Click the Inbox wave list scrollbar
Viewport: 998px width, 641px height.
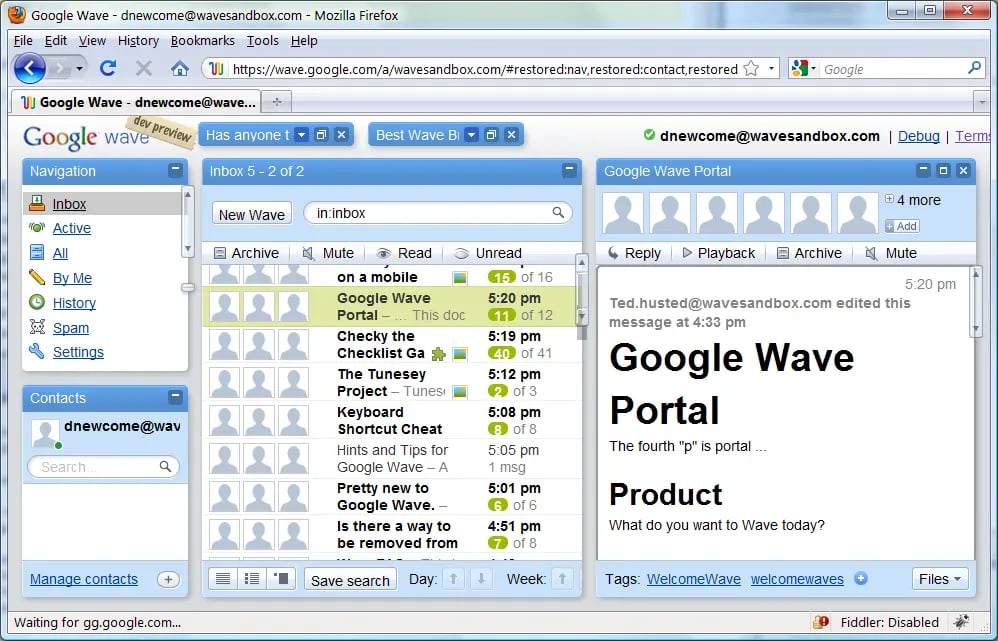click(581, 290)
